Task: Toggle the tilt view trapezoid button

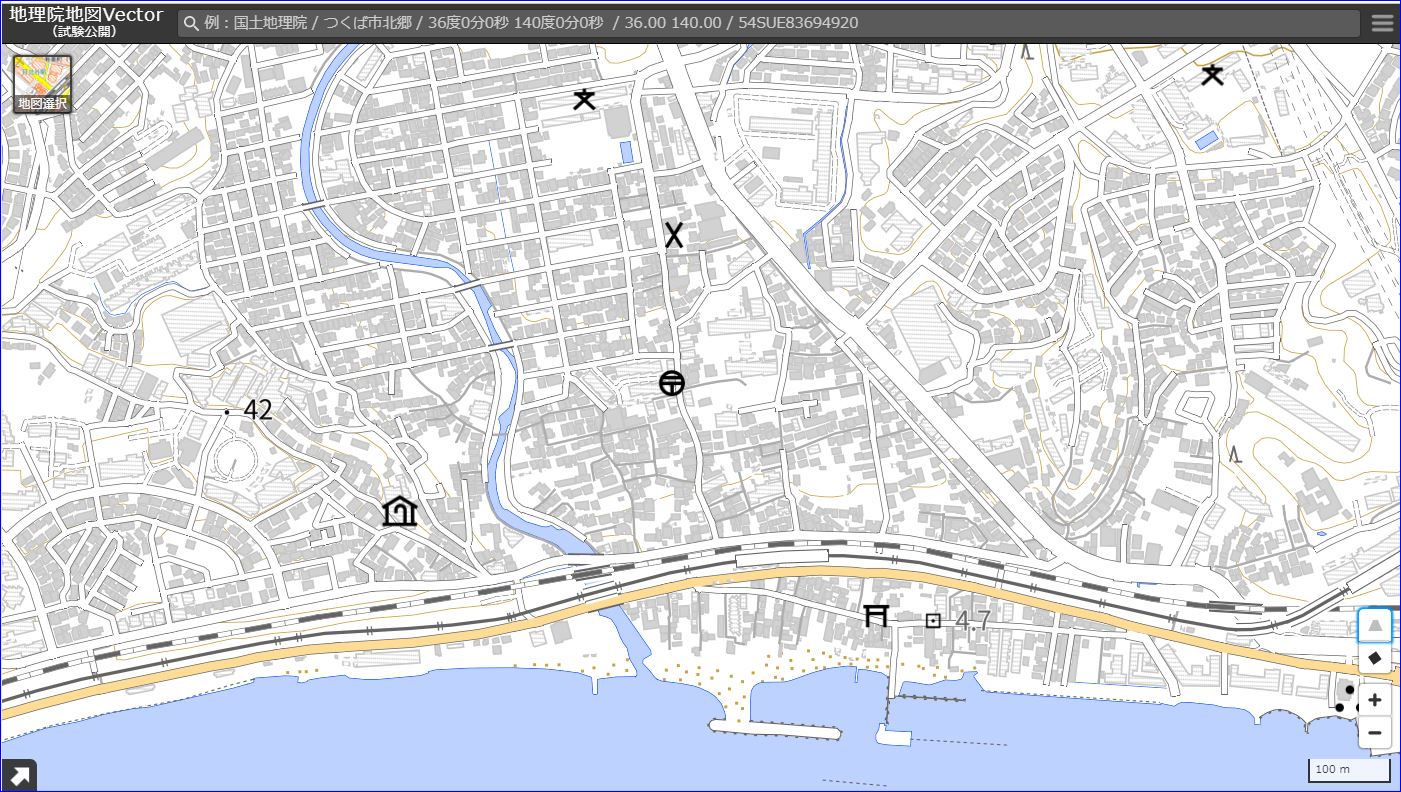Action: click(x=1375, y=625)
